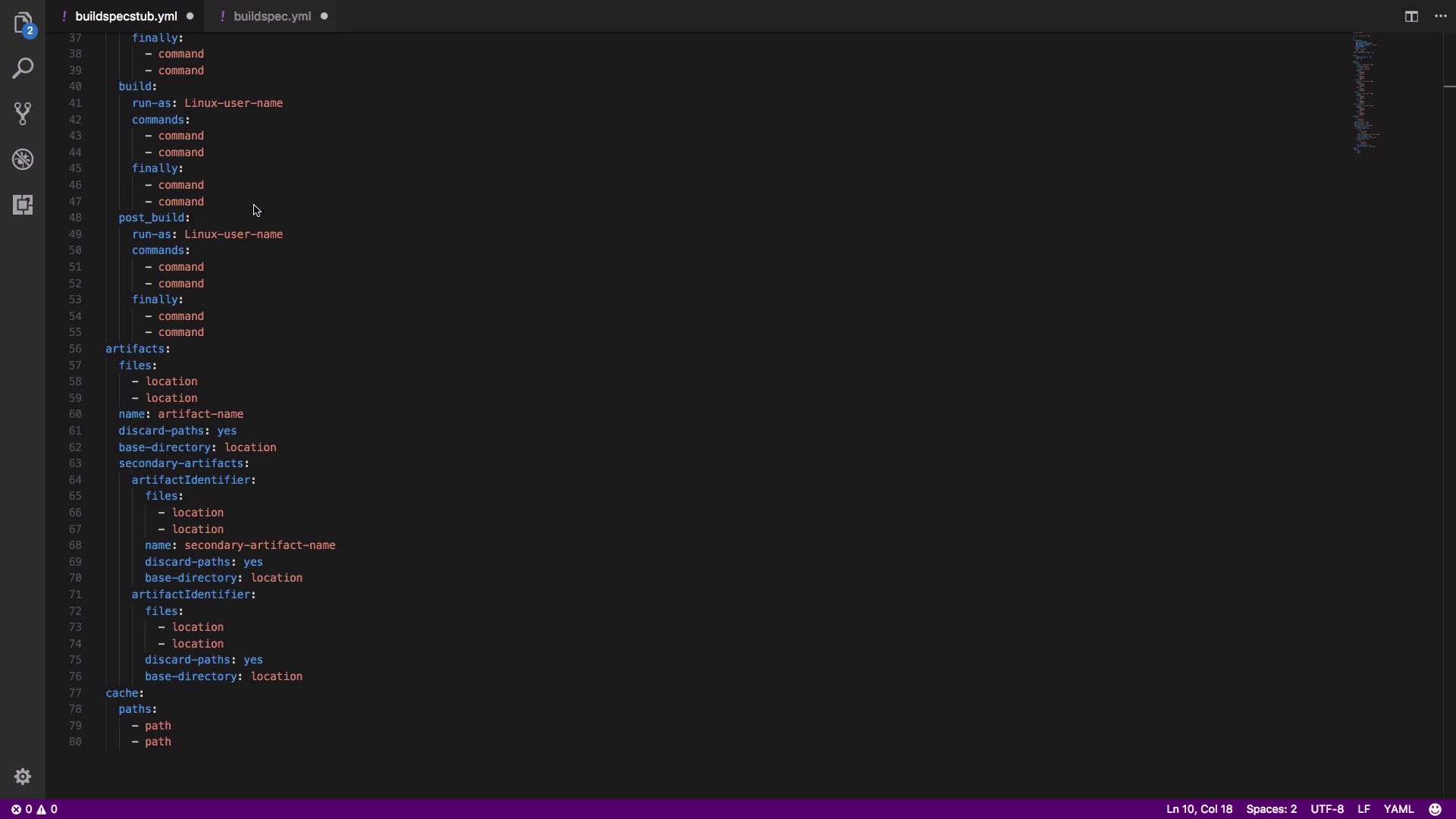Open the Explorer view icon
This screenshot has width=1456, height=819.
tap(23, 23)
